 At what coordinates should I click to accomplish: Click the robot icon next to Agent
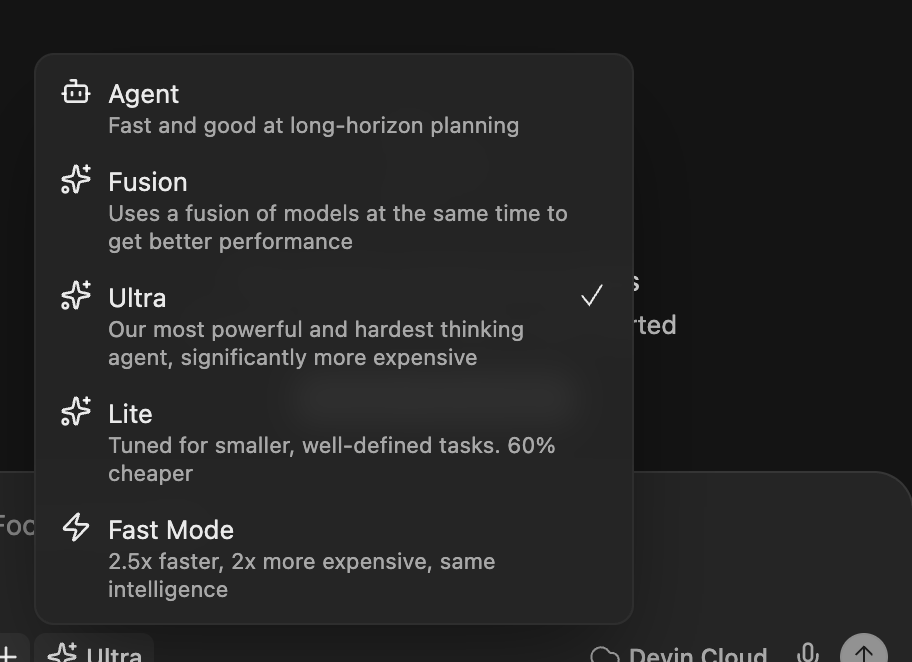[x=76, y=92]
